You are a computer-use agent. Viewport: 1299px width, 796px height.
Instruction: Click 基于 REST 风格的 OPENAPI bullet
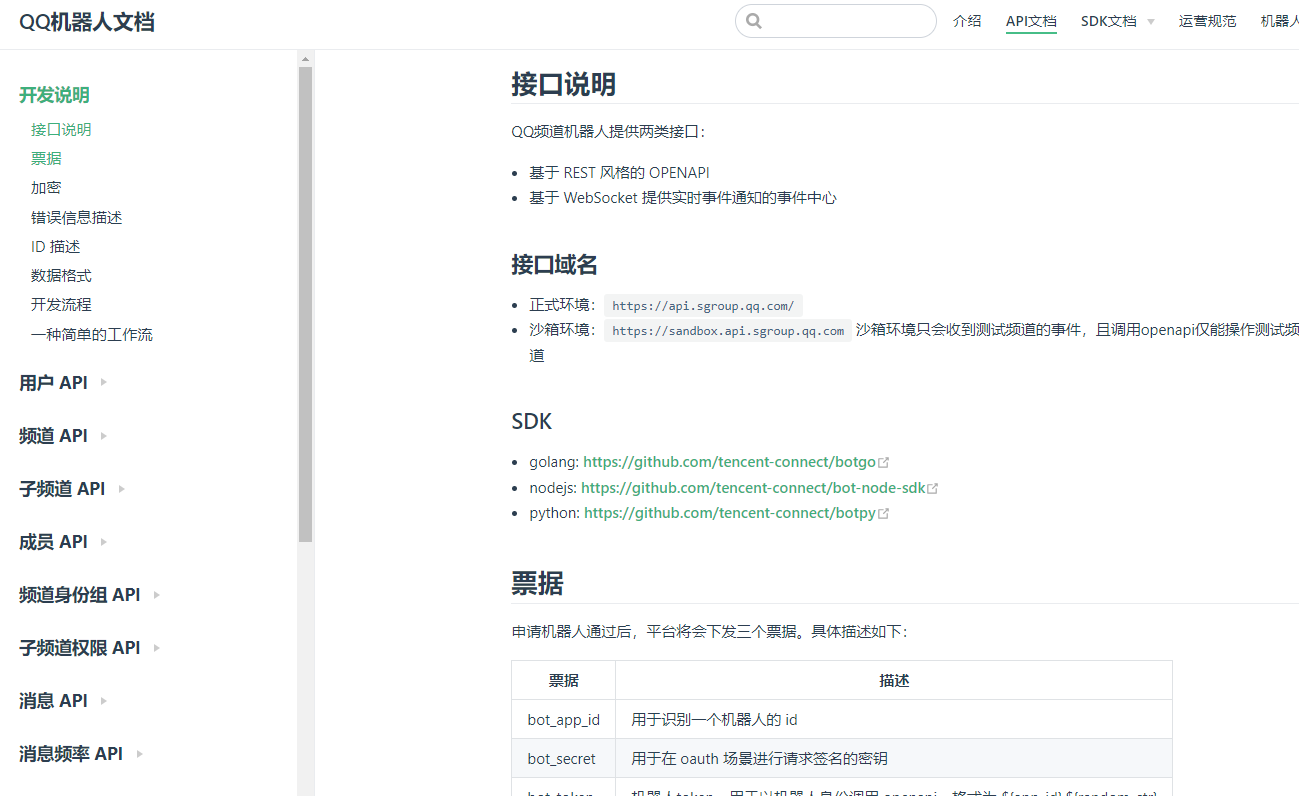tap(620, 172)
